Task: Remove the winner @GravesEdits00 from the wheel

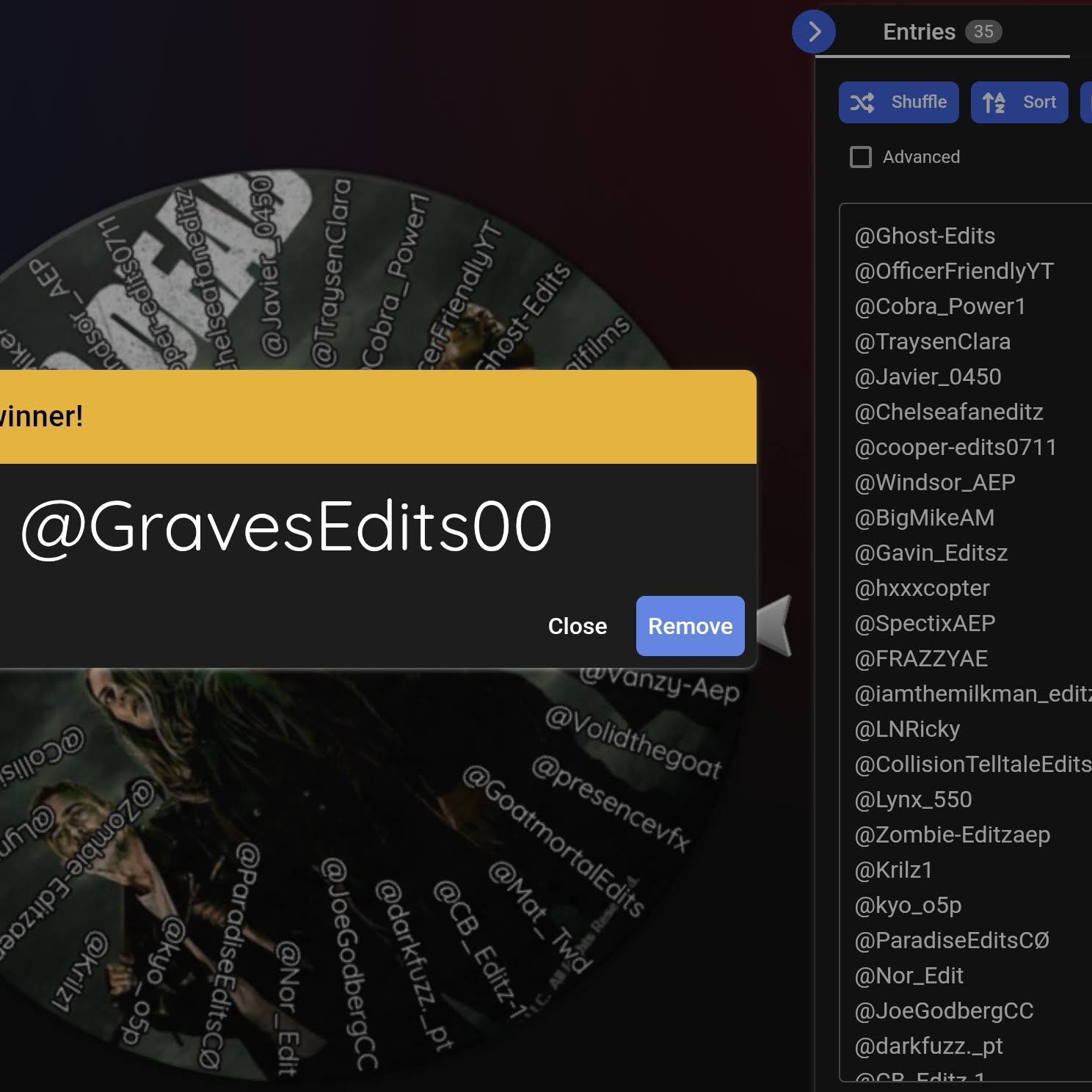Action: click(691, 626)
